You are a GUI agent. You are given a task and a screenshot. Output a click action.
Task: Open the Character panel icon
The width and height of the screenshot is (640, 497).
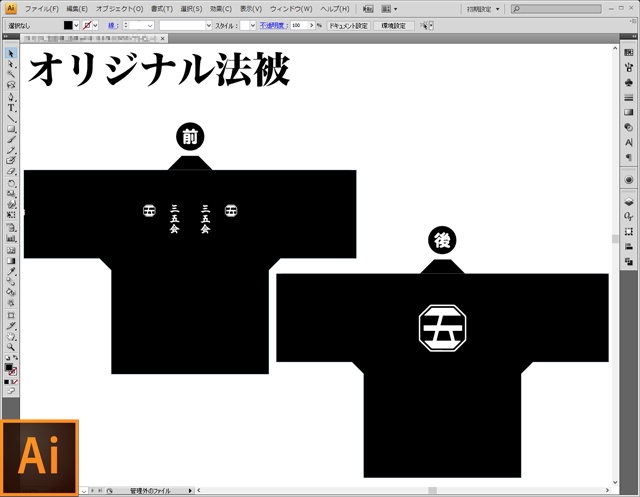(x=628, y=142)
